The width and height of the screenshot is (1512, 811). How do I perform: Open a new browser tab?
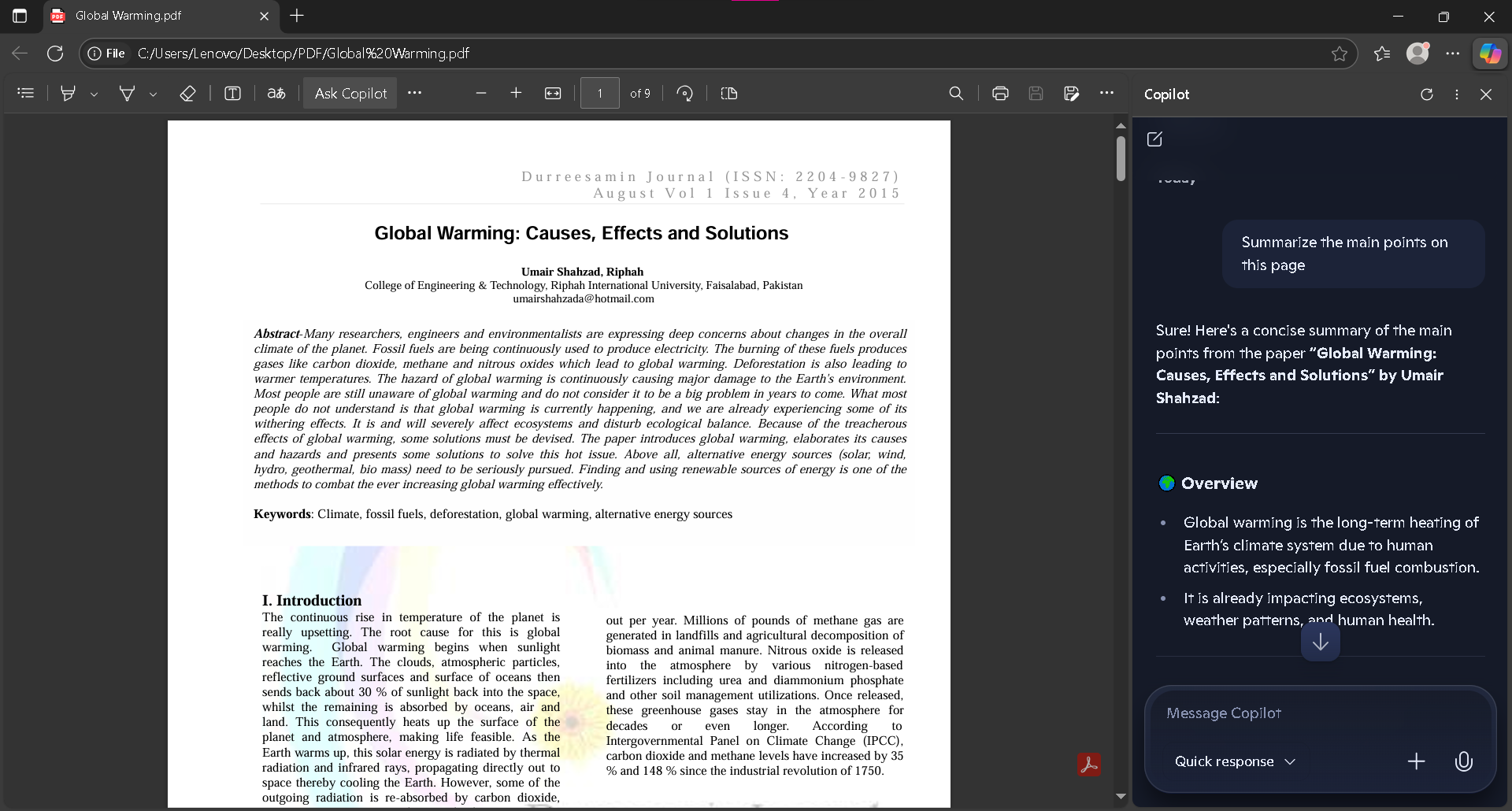click(297, 16)
